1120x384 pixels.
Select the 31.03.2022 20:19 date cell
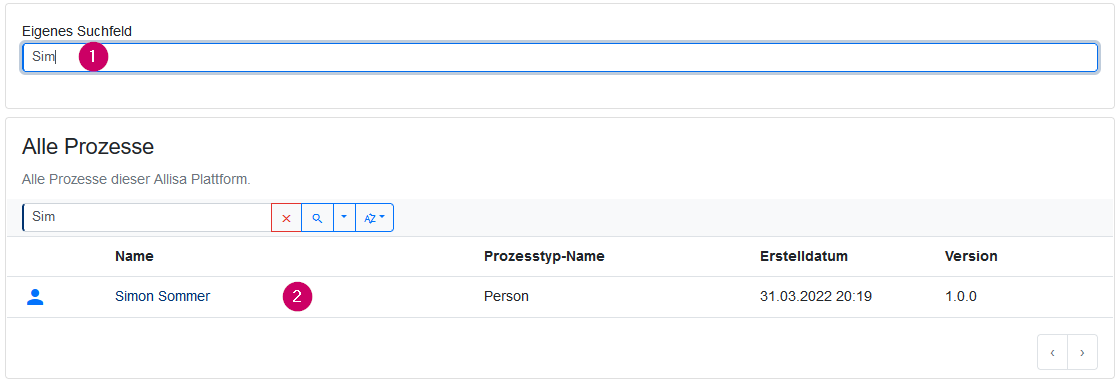tap(816, 296)
